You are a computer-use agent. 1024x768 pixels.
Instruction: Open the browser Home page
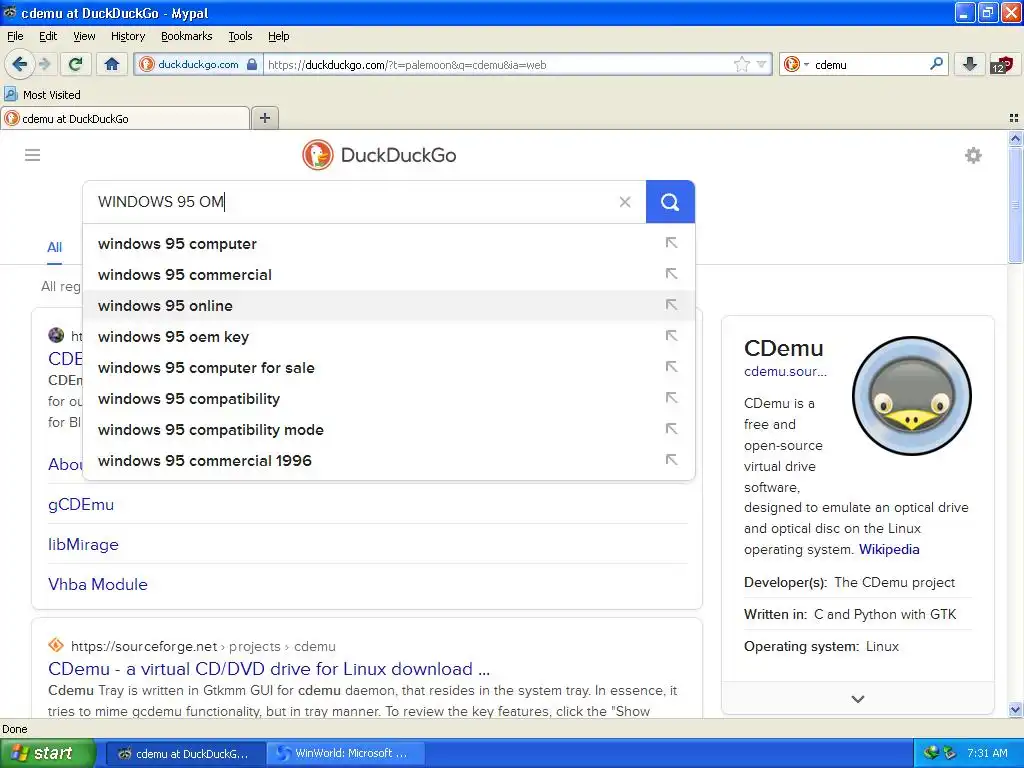(112, 64)
